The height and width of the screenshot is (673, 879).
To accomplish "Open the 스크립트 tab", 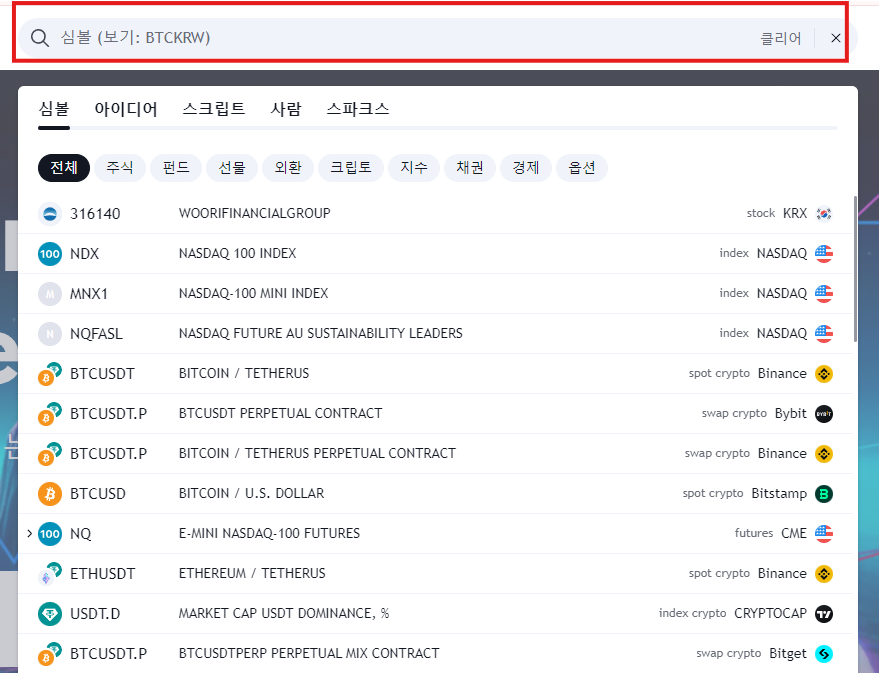I will pos(214,109).
